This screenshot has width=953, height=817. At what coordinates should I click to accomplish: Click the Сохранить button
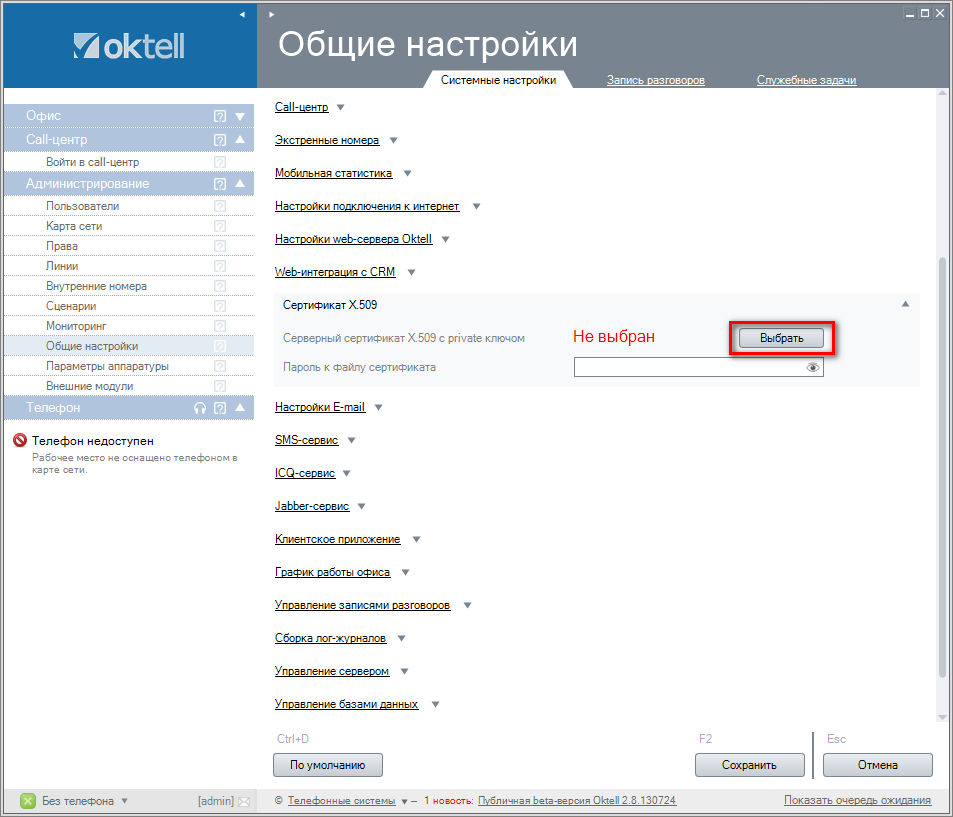(749, 765)
